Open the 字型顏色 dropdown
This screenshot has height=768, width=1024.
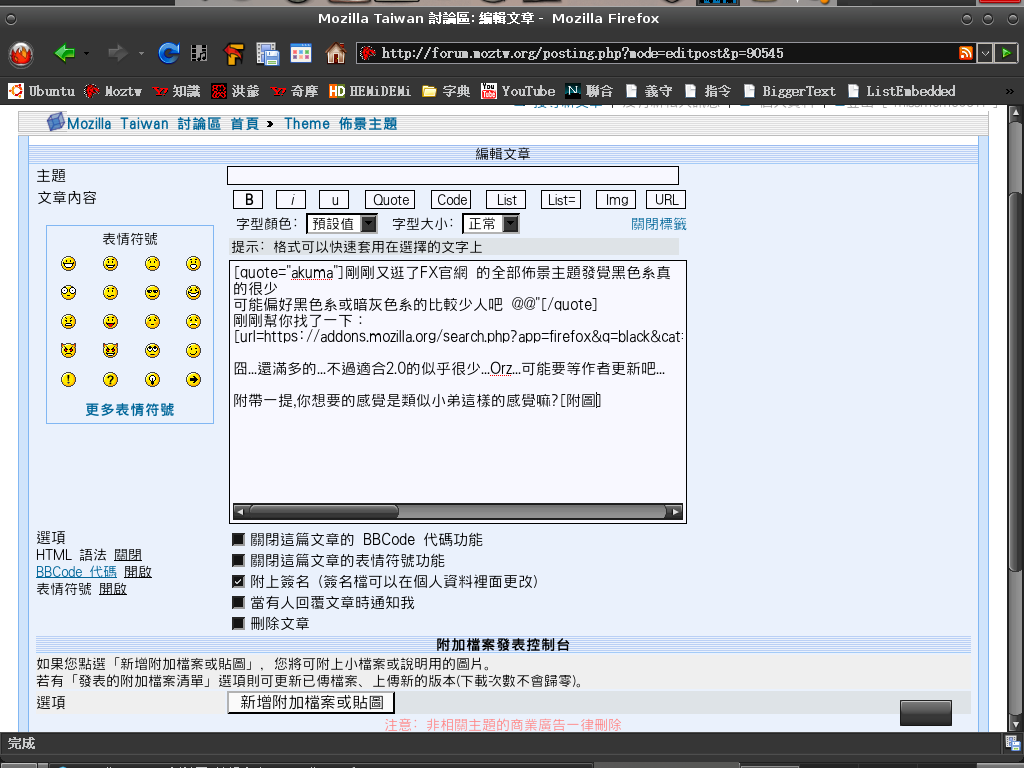click(x=341, y=224)
